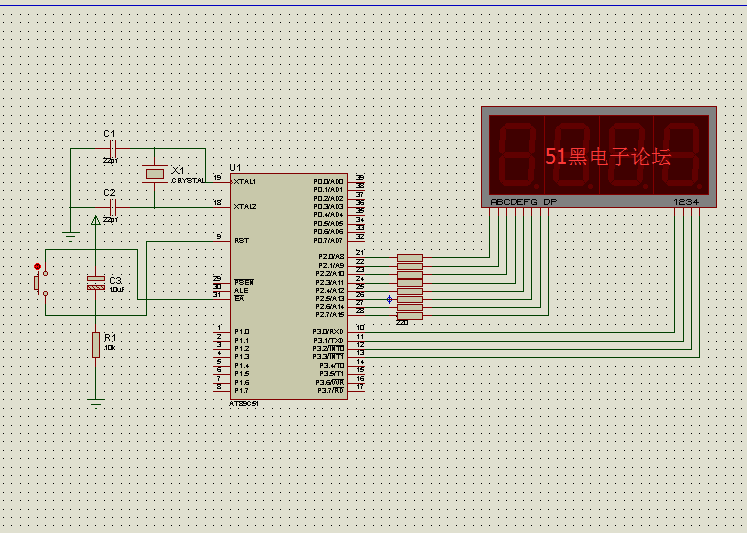
Task: Click the XTAL2 pin label
Action: [x=245, y=207]
